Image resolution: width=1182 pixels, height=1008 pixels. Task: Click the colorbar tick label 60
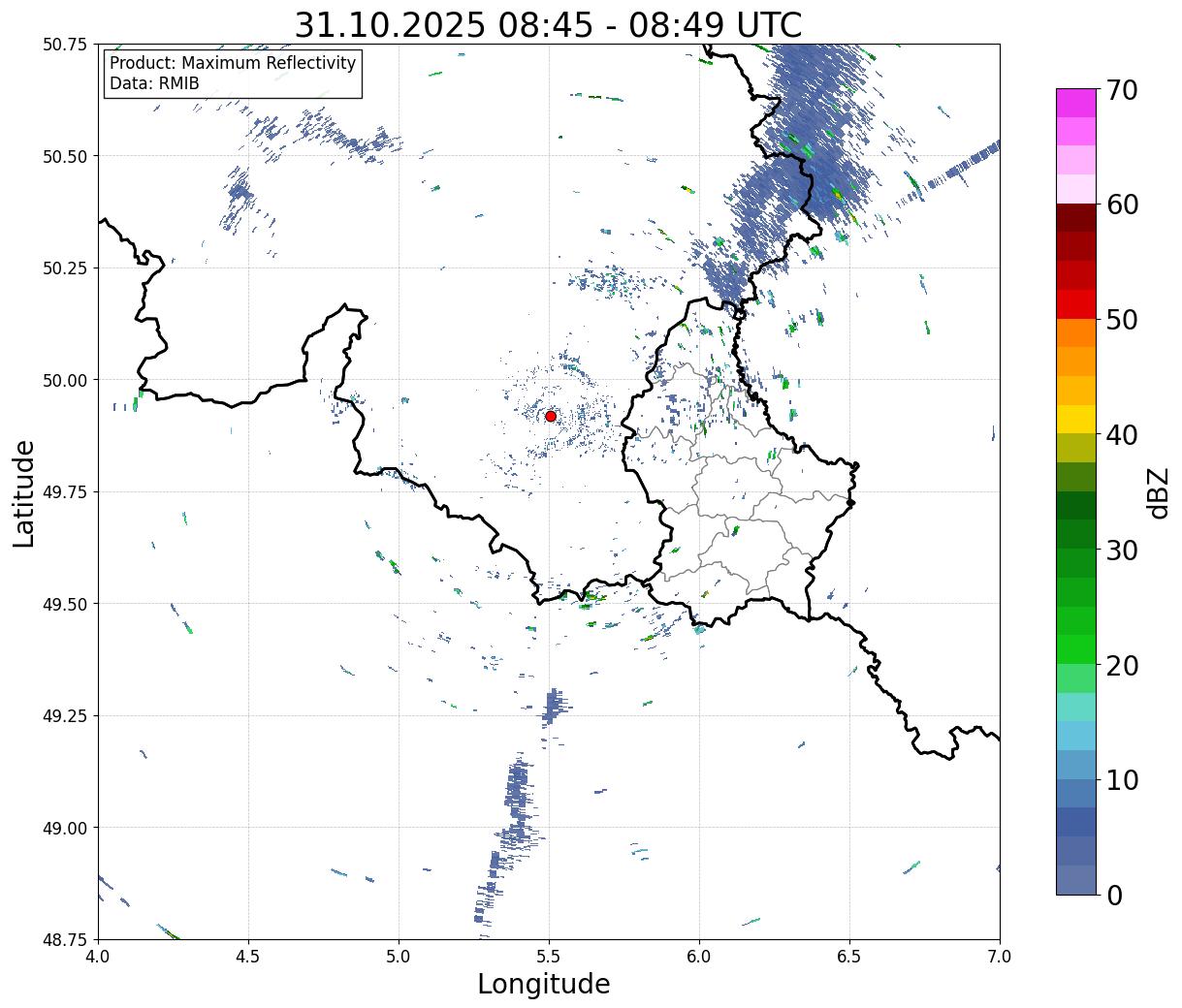coord(1122,205)
